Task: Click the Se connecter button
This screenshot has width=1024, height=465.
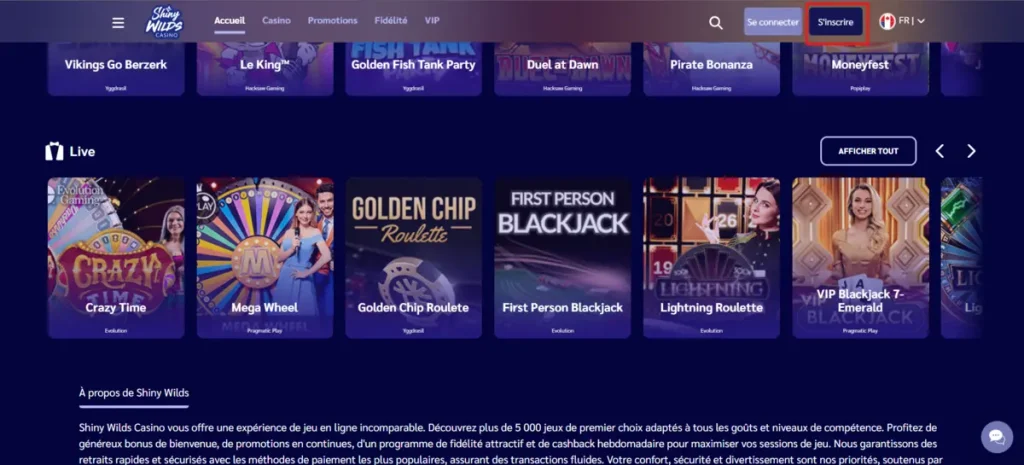Action: (x=773, y=22)
